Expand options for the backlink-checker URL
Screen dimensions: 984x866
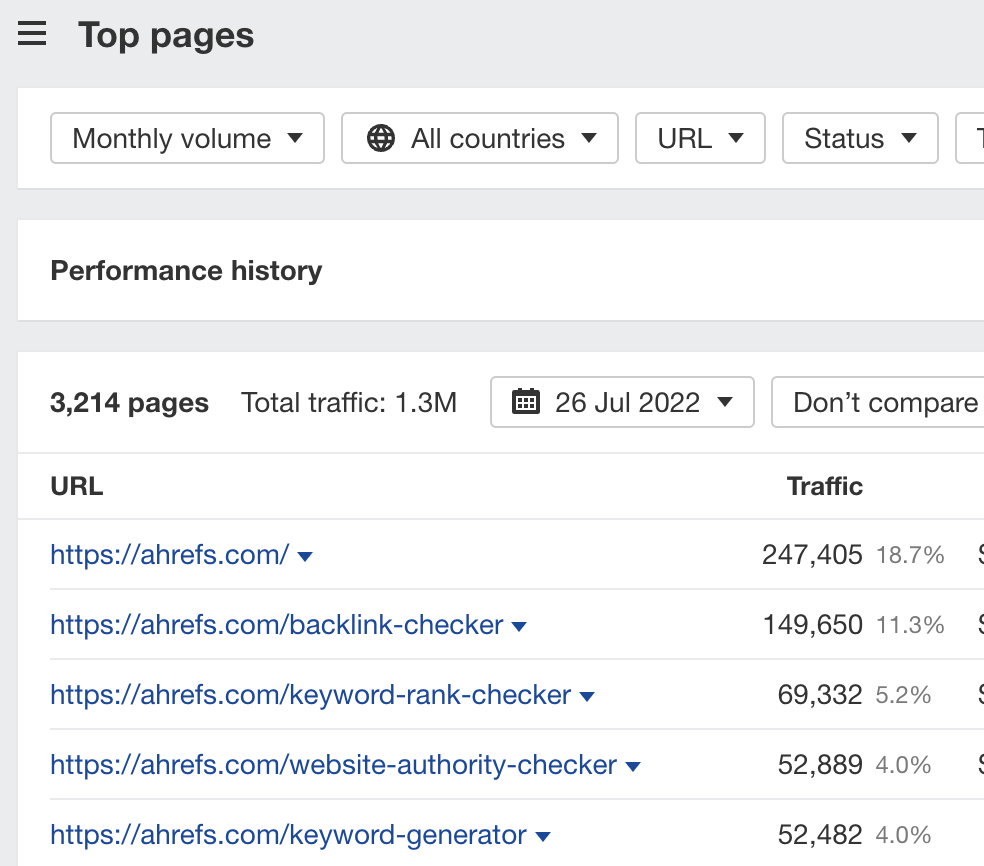tap(519, 624)
